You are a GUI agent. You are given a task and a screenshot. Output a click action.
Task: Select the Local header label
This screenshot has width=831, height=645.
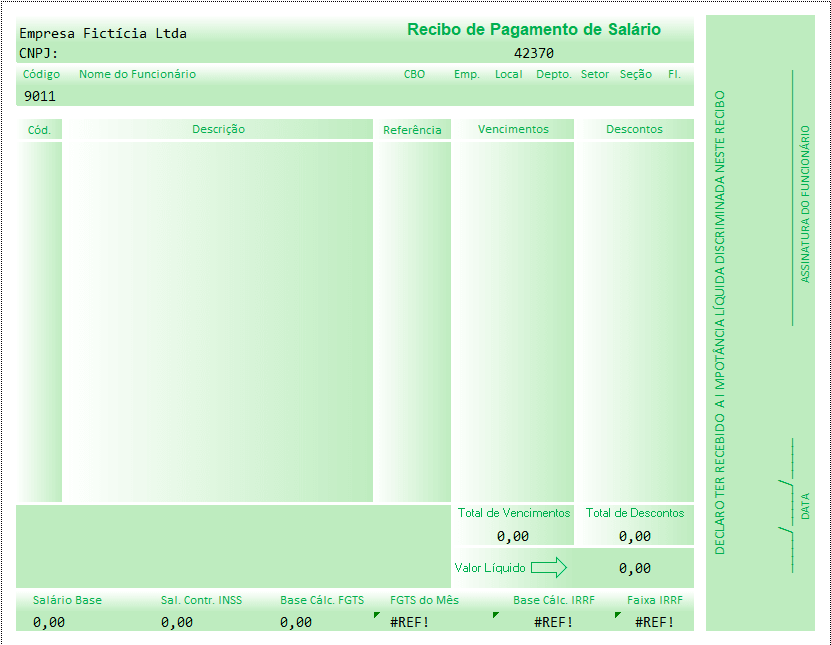tap(508, 74)
